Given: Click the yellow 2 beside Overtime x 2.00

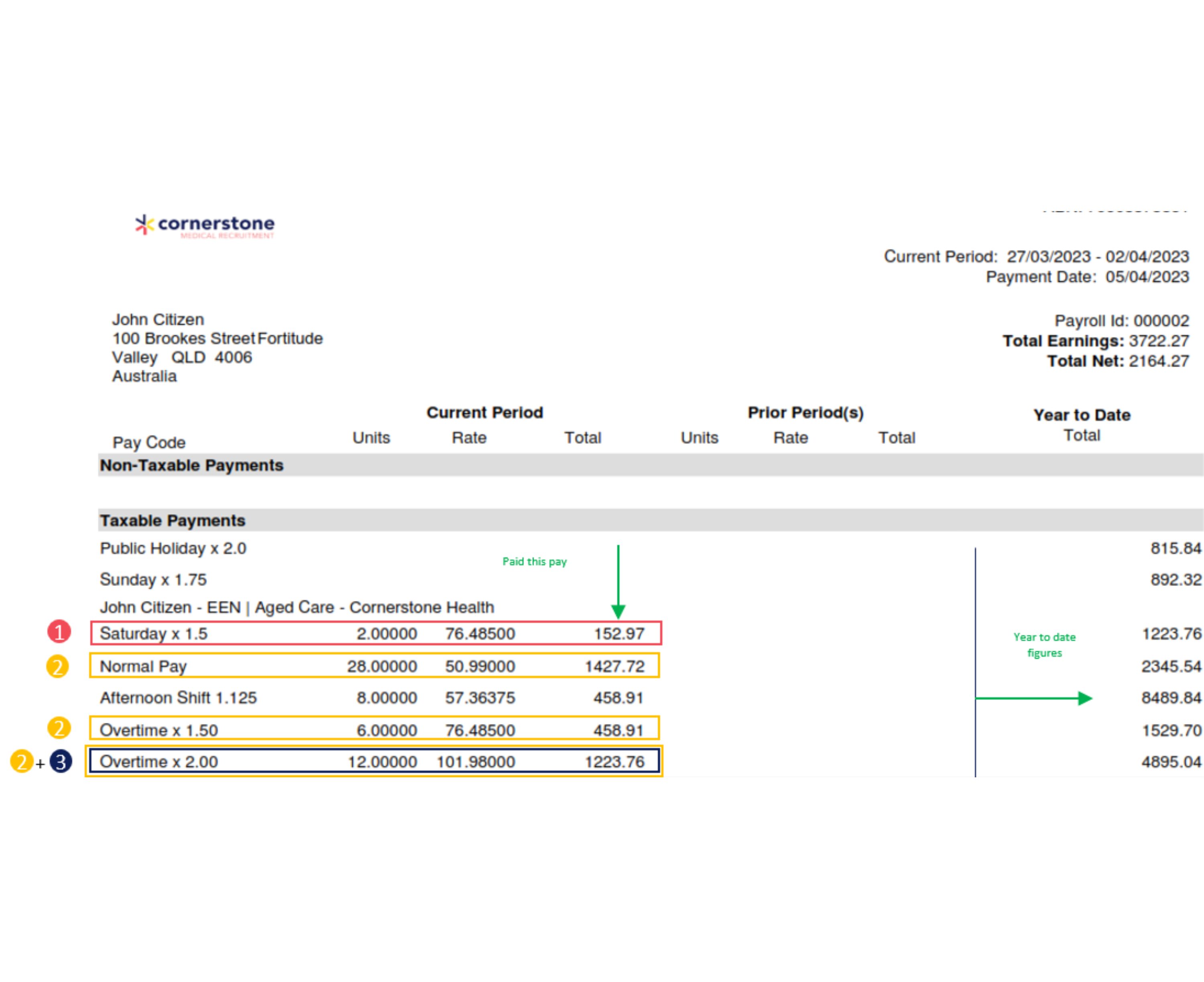Looking at the screenshot, I should 22,761.
